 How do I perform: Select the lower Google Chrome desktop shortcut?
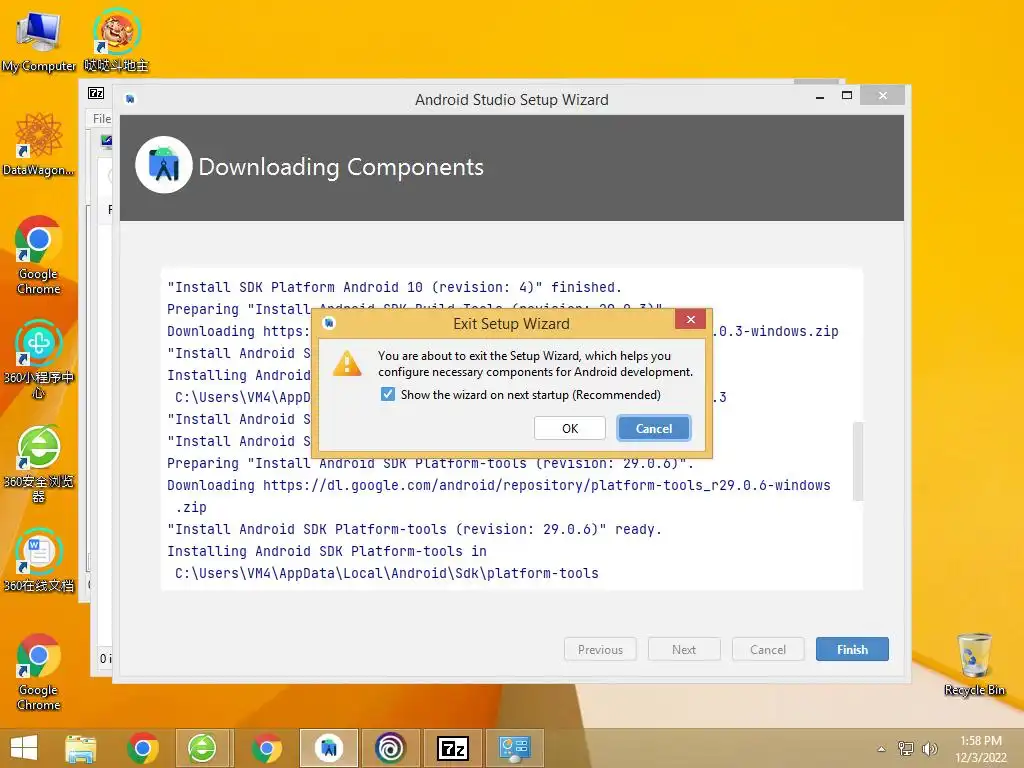[38, 671]
